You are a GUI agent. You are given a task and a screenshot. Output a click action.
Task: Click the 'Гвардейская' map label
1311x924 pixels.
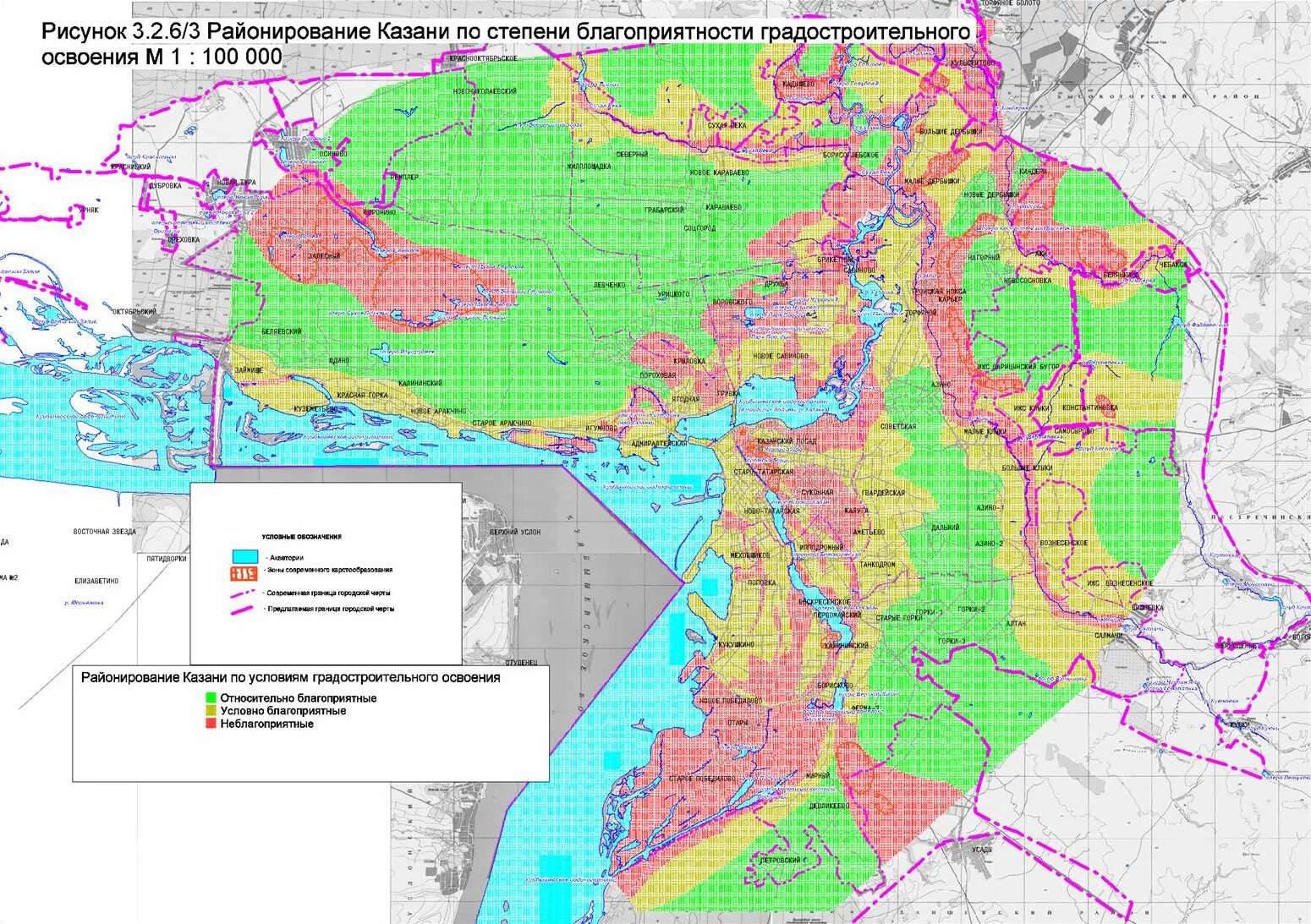883,492
